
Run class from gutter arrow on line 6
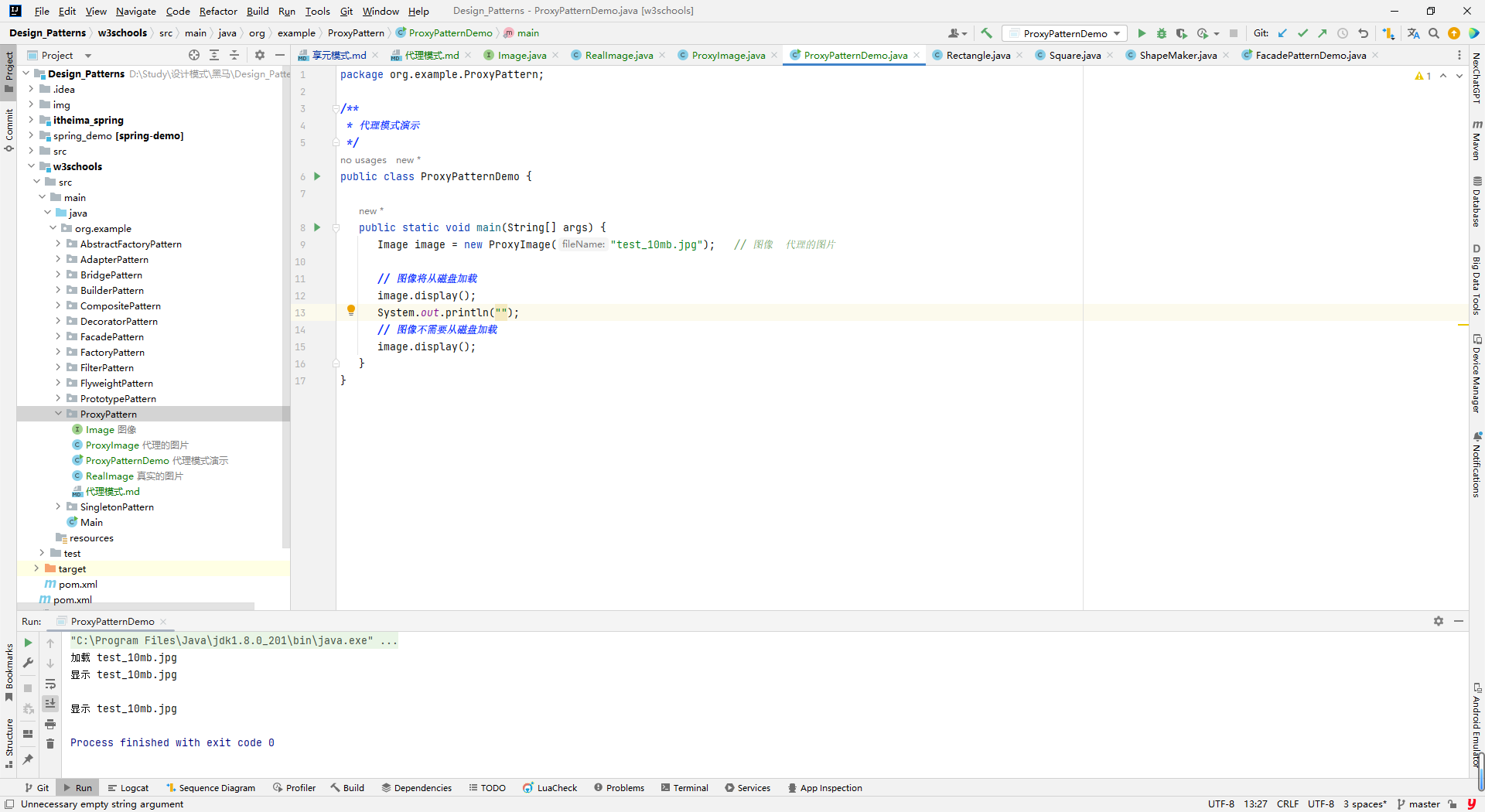pos(317,176)
